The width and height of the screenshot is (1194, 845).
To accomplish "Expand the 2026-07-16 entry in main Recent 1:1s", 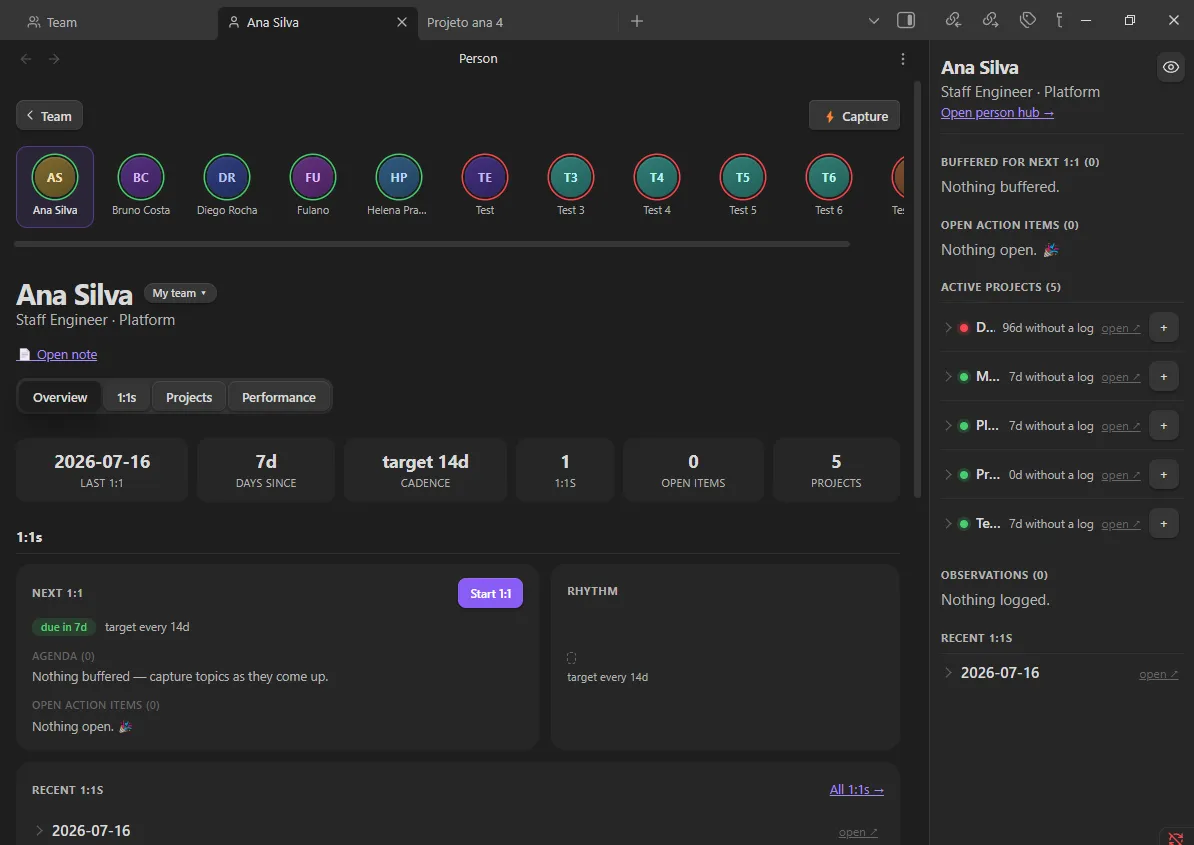I will (40, 831).
